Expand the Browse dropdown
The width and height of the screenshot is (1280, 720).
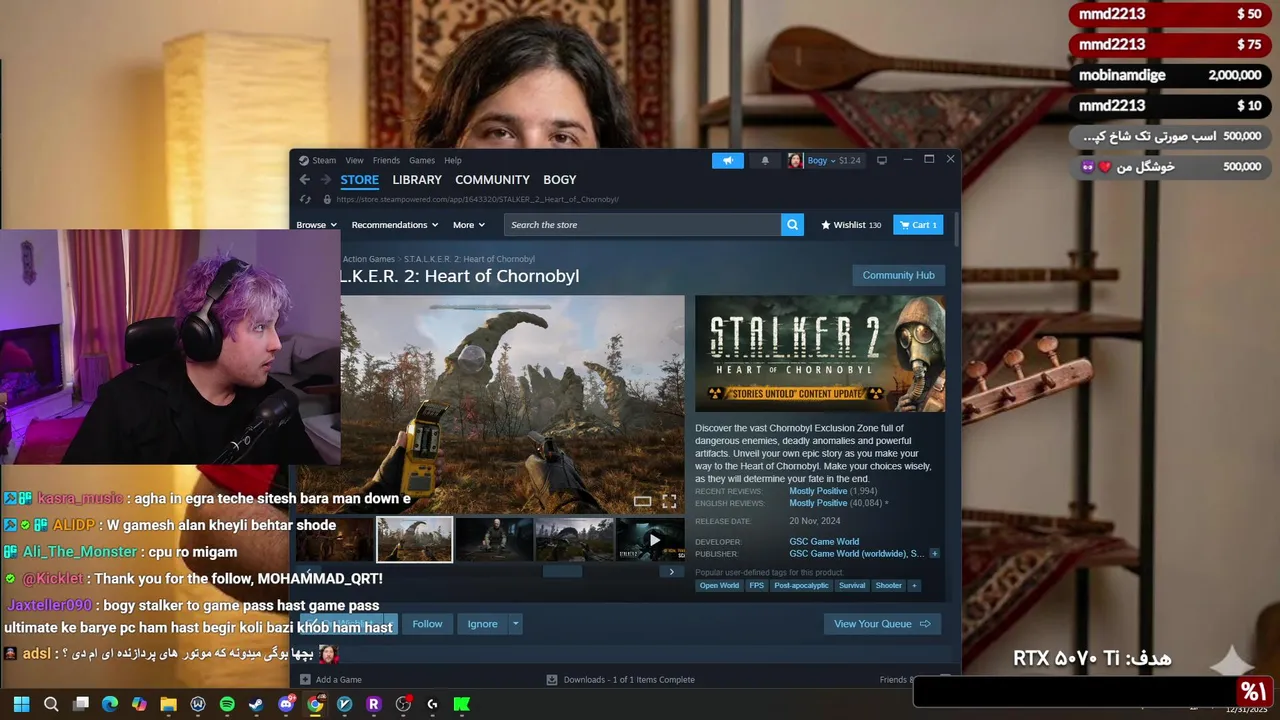(x=315, y=225)
